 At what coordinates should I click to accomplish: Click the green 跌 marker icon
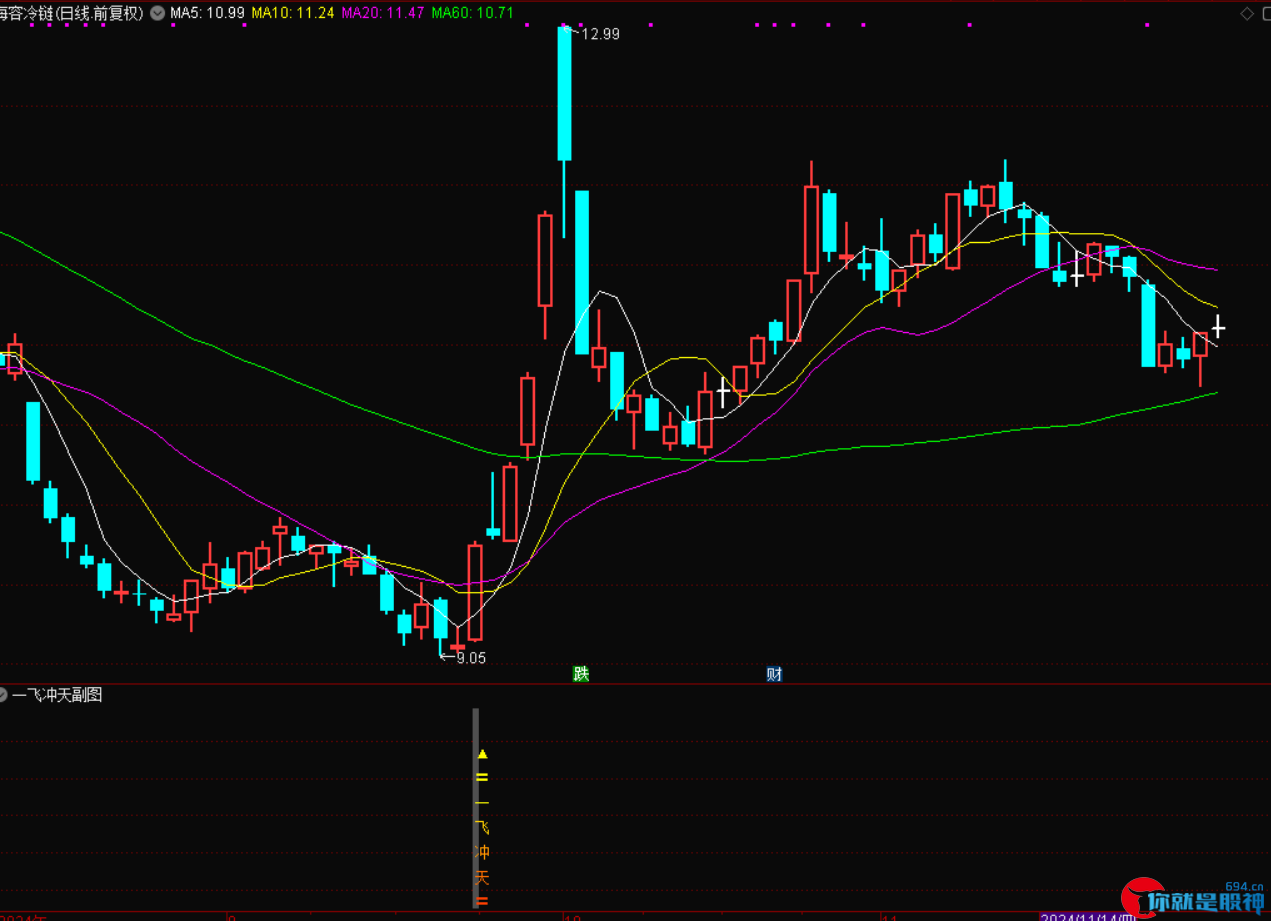point(581,674)
